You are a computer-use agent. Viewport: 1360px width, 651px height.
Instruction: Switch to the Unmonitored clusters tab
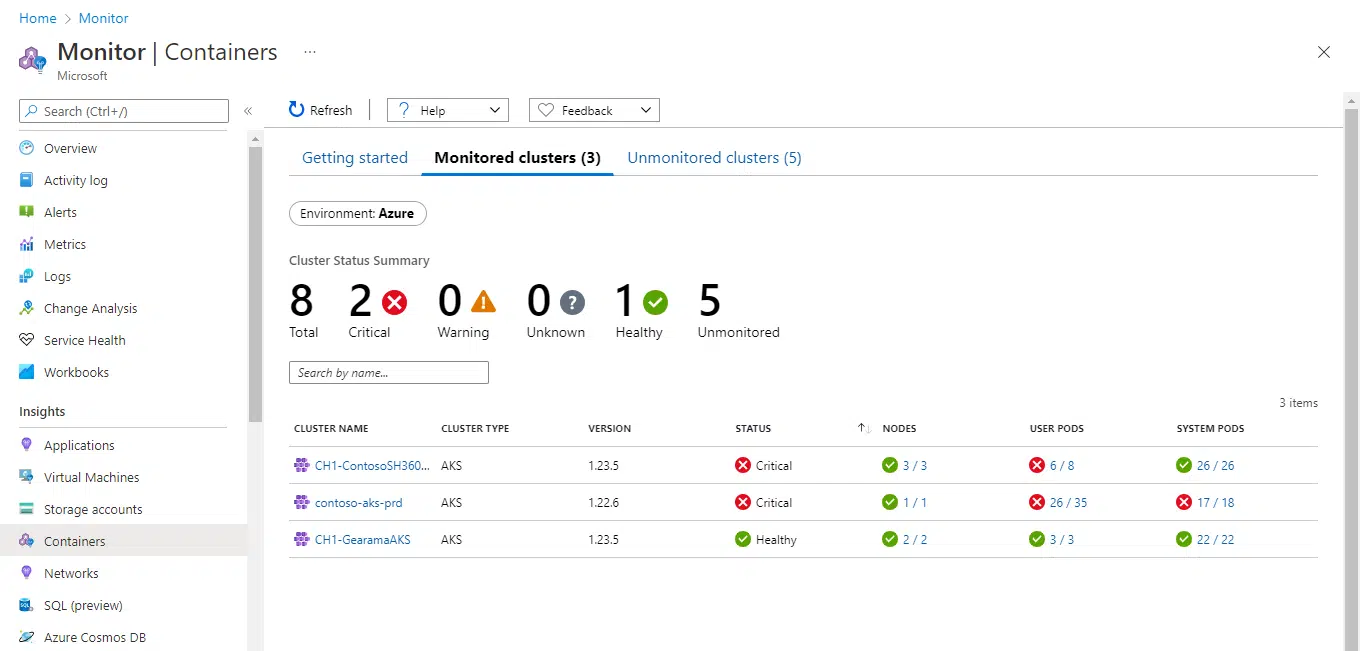(x=714, y=157)
